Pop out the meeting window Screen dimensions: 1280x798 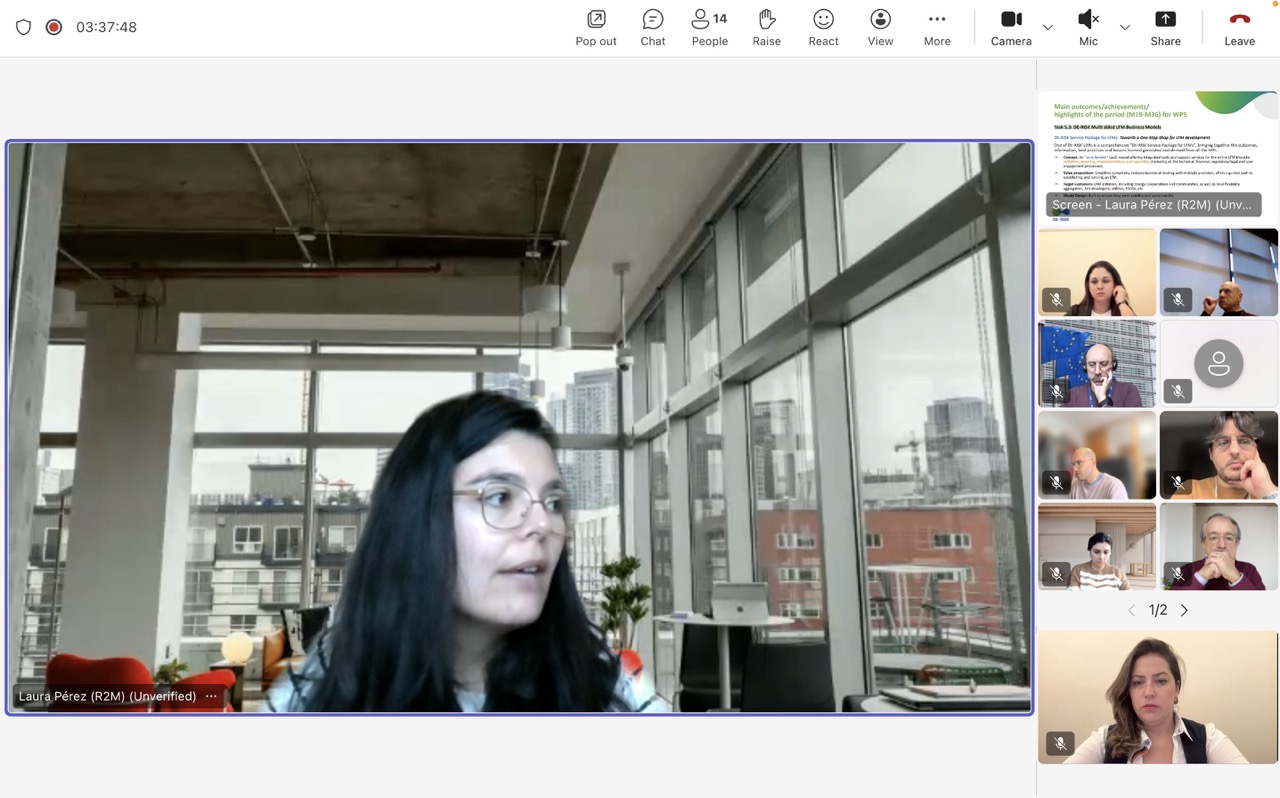pos(596,27)
